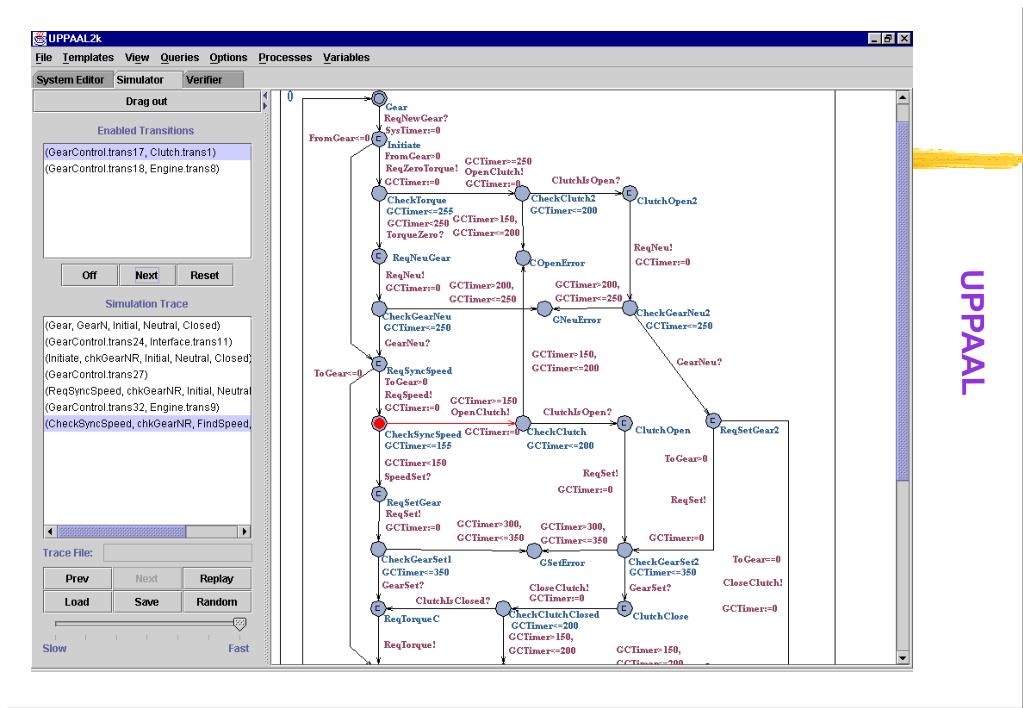Screen dimensions: 1023x708
Task: Click the Random button
Action: click(x=217, y=602)
